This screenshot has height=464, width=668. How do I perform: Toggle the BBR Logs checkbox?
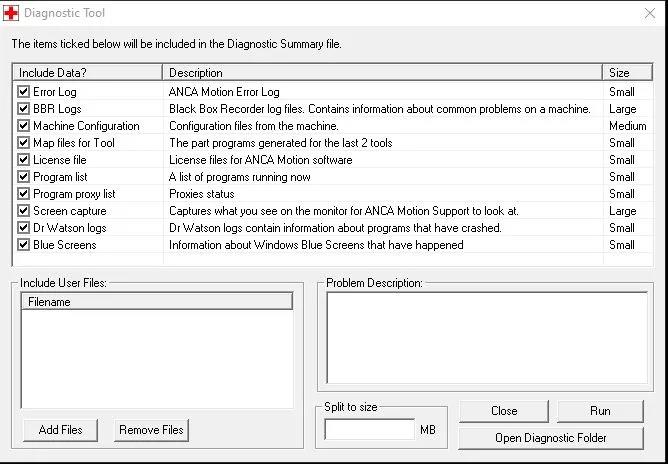click(x=23, y=109)
